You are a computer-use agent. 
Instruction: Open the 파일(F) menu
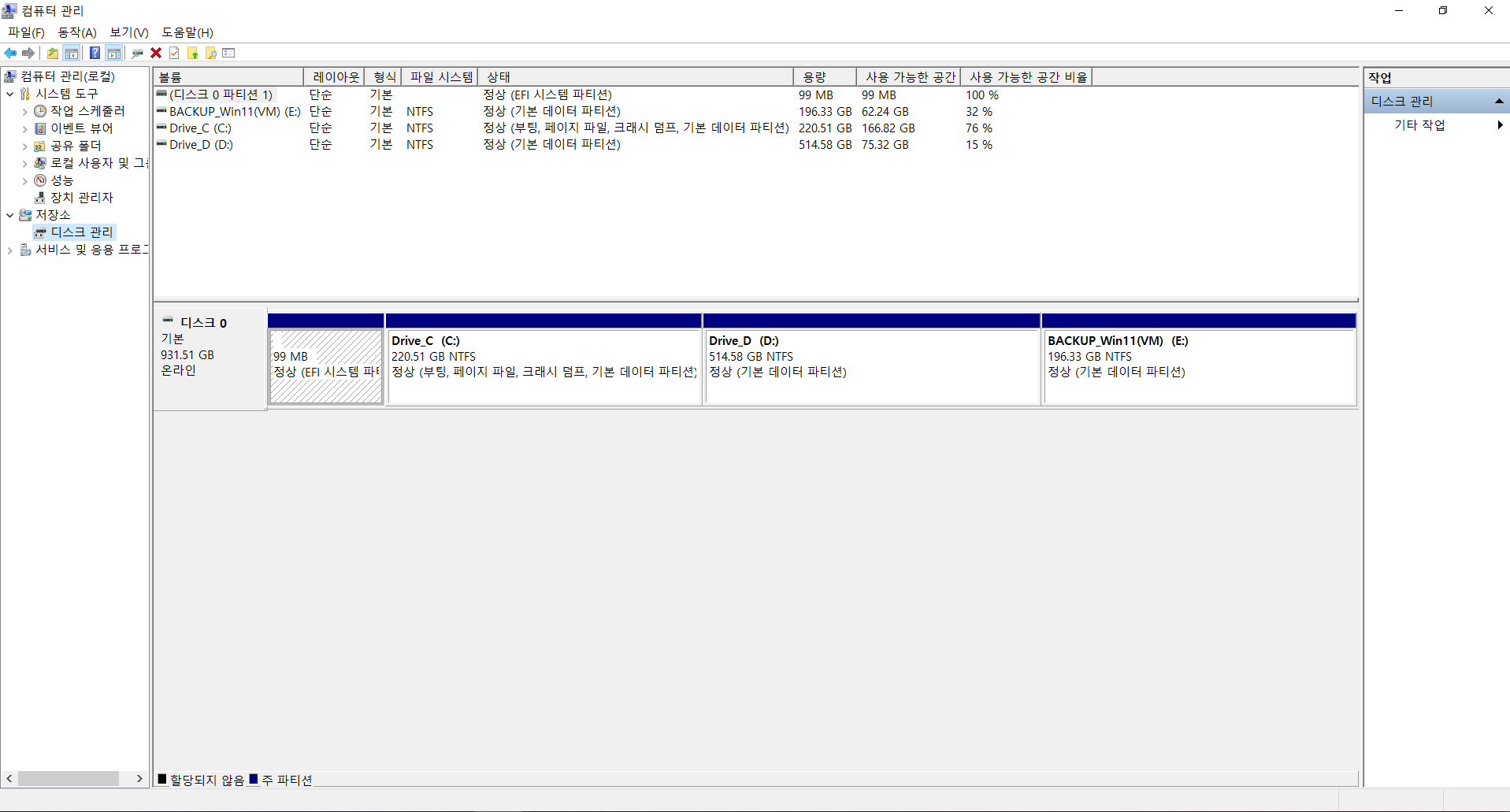(x=26, y=32)
